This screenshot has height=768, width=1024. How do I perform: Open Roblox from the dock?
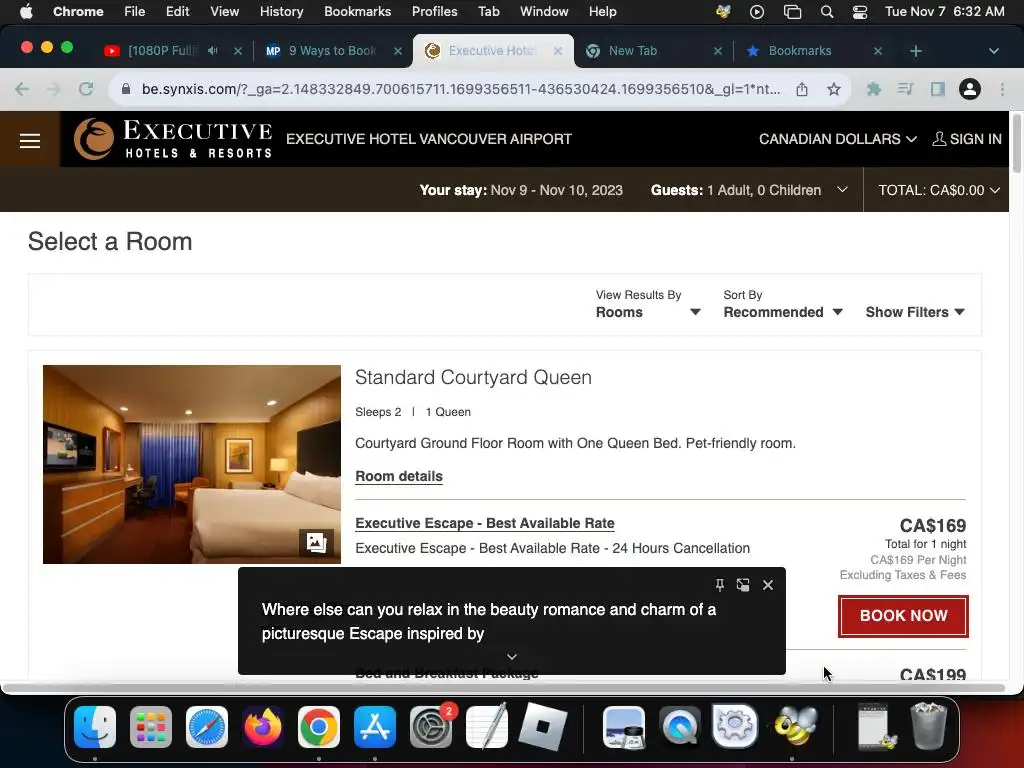[x=543, y=727]
